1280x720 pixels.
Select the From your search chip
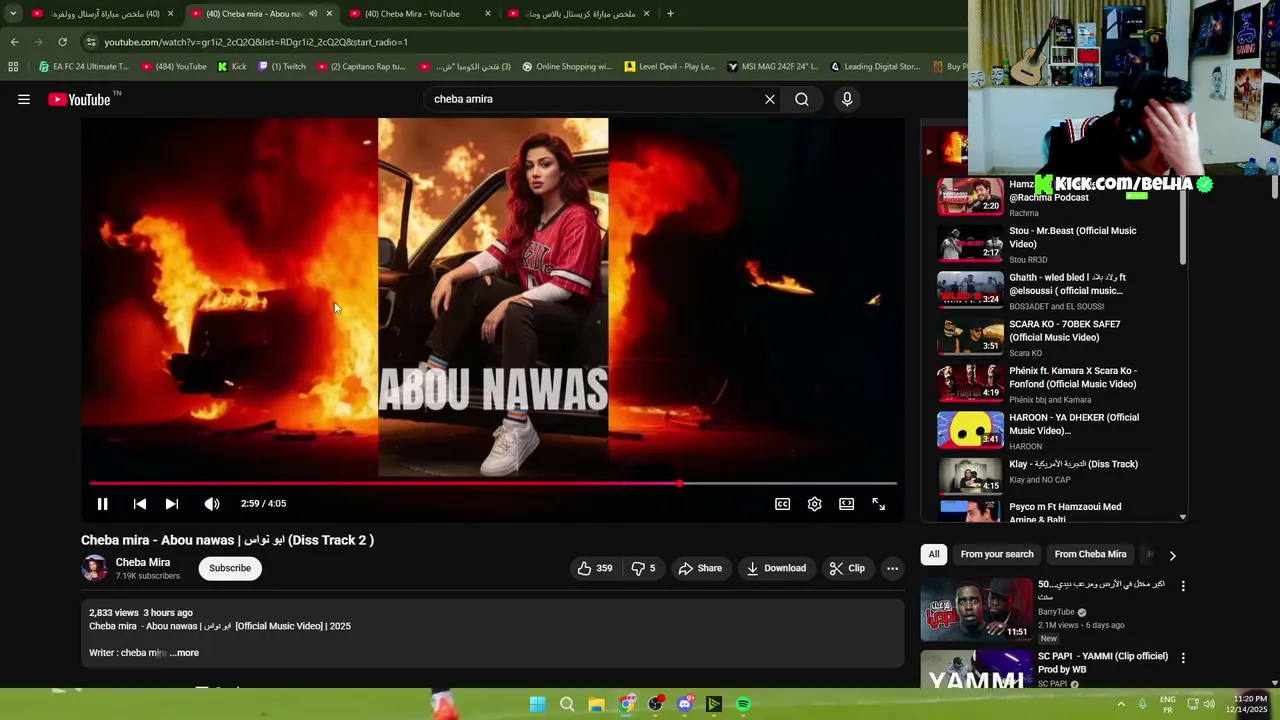[x=997, y=554]
